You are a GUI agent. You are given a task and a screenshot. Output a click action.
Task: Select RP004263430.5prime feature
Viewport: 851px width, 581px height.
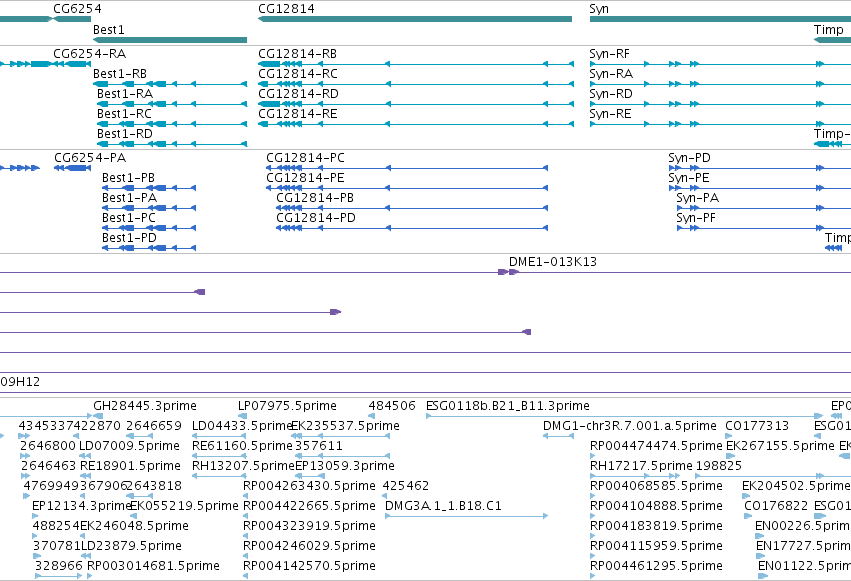(246, 496)
